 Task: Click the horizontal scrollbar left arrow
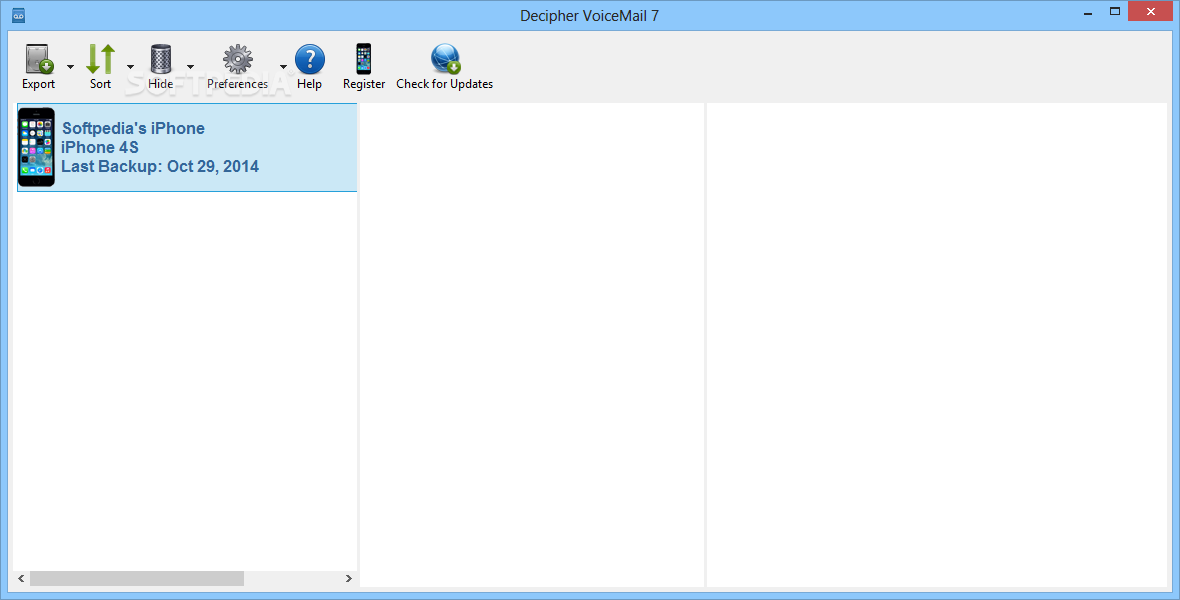click(21, 578)
